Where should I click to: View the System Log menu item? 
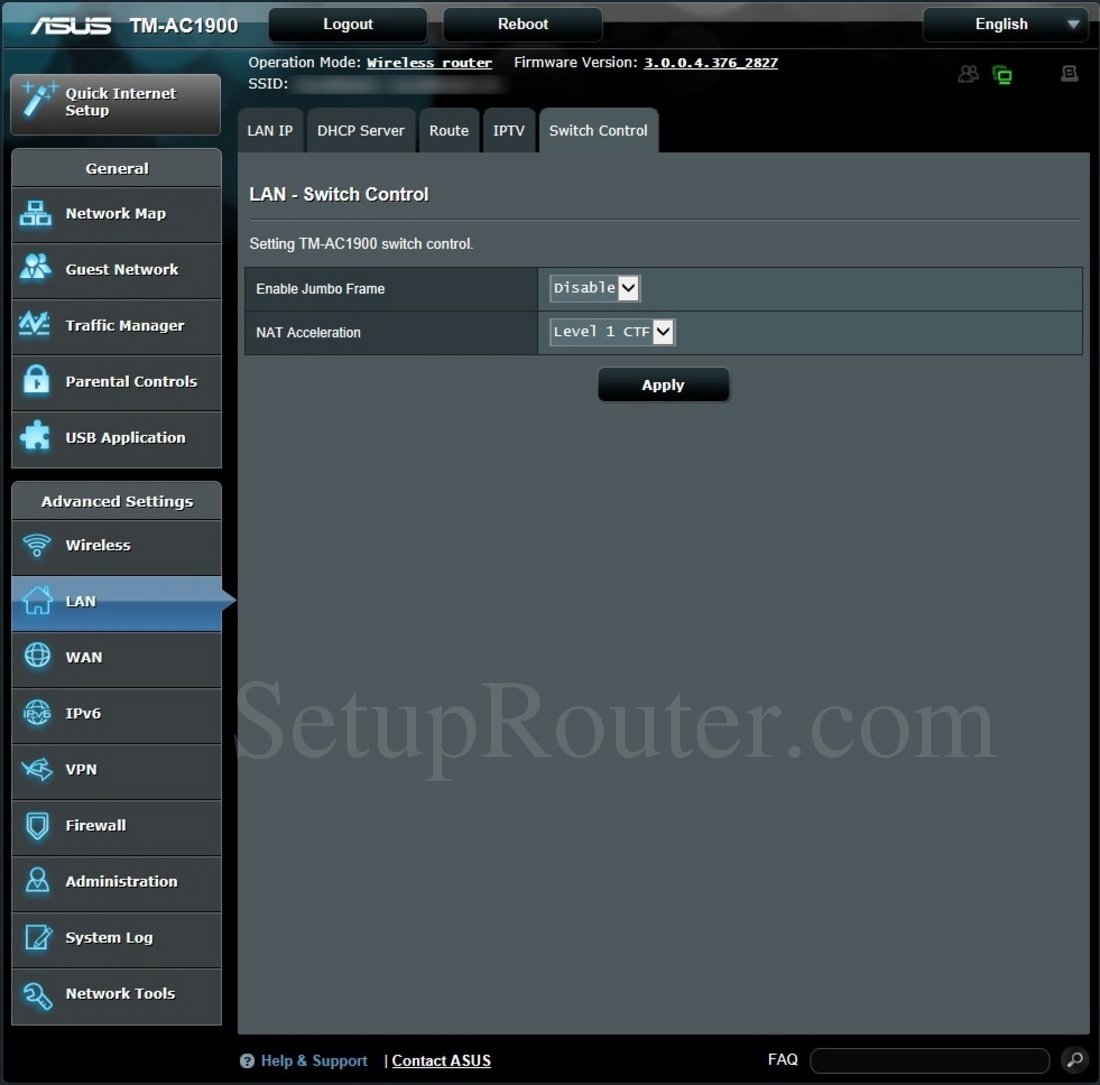click(116, 939)
